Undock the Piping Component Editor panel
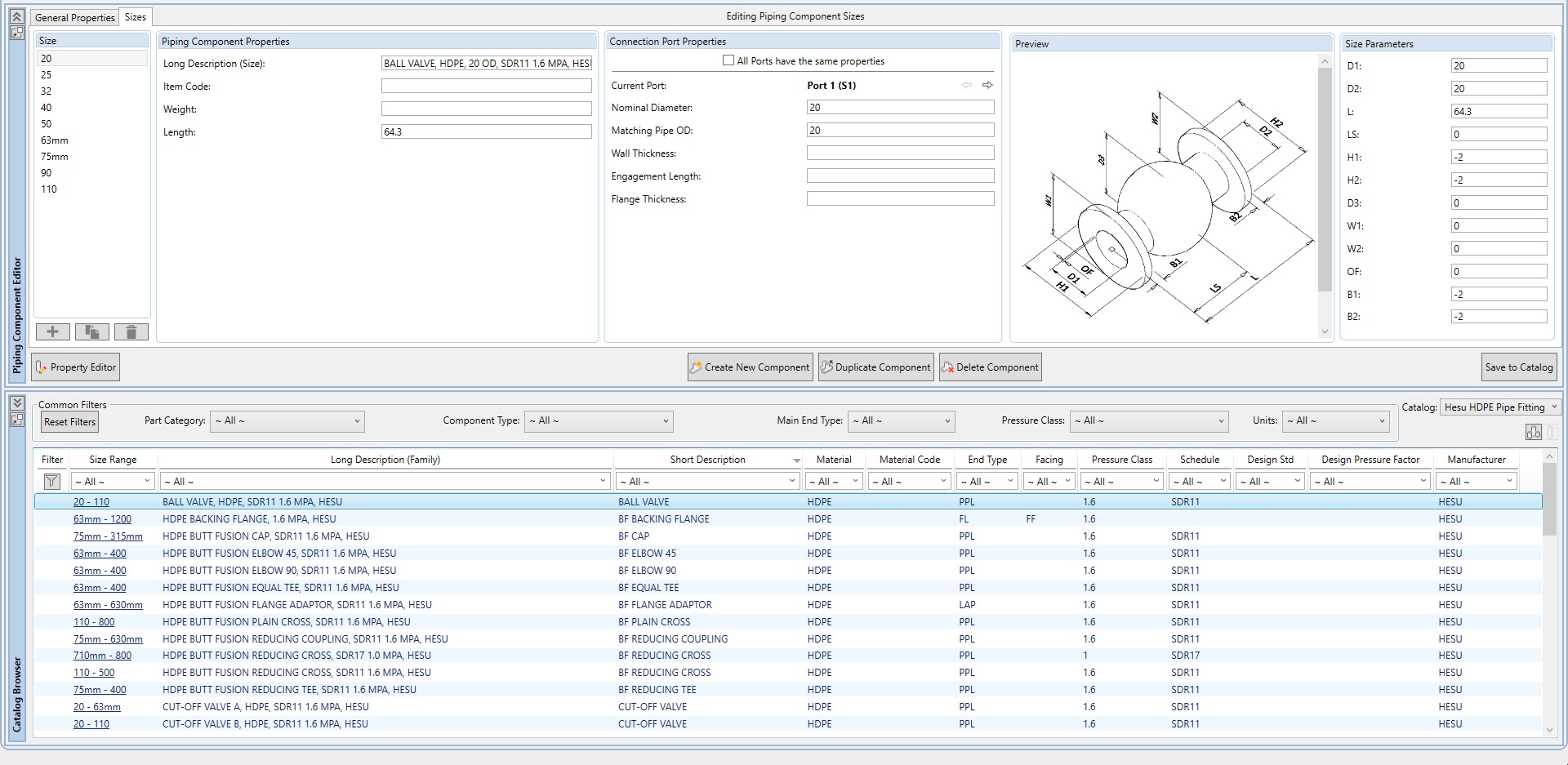This screenshot has width=1568, height=765. [16, 33]
